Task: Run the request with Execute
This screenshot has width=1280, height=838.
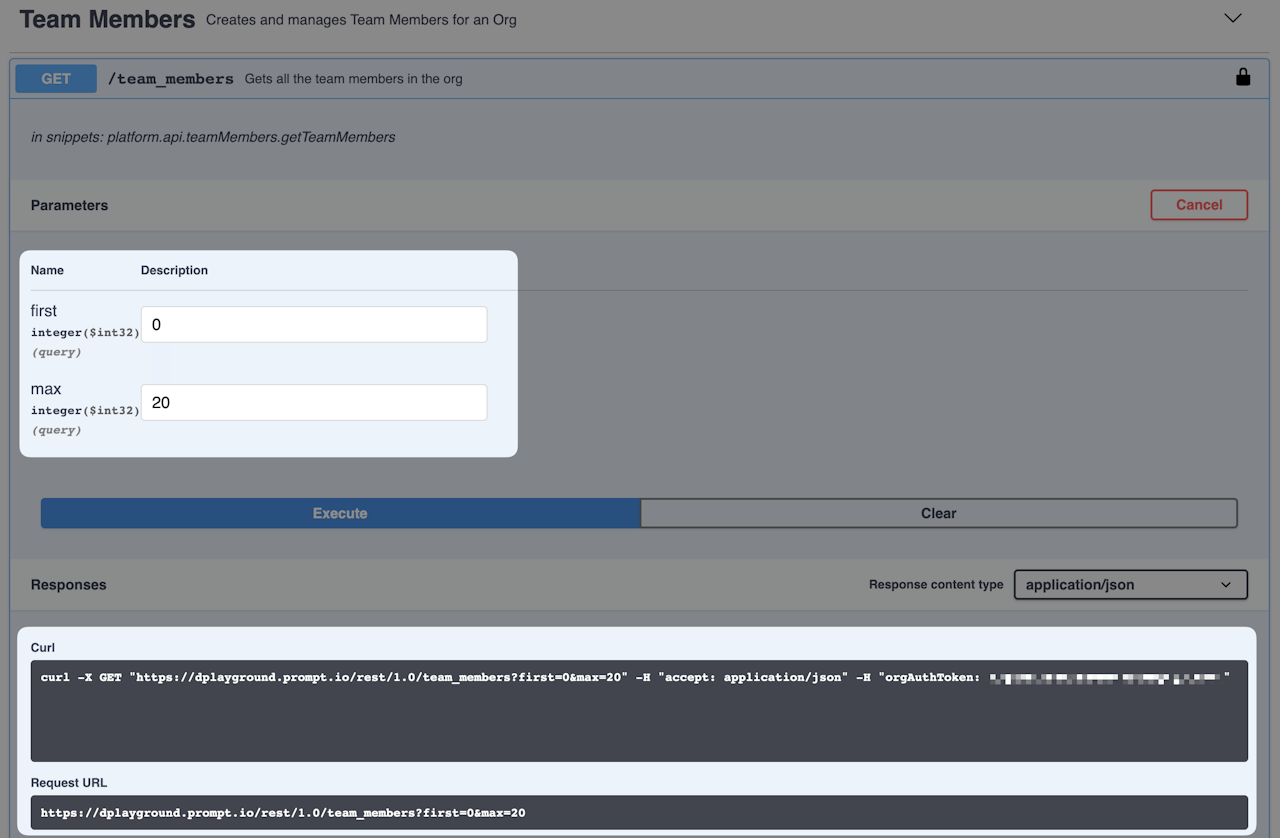Action: click(340, 513)
